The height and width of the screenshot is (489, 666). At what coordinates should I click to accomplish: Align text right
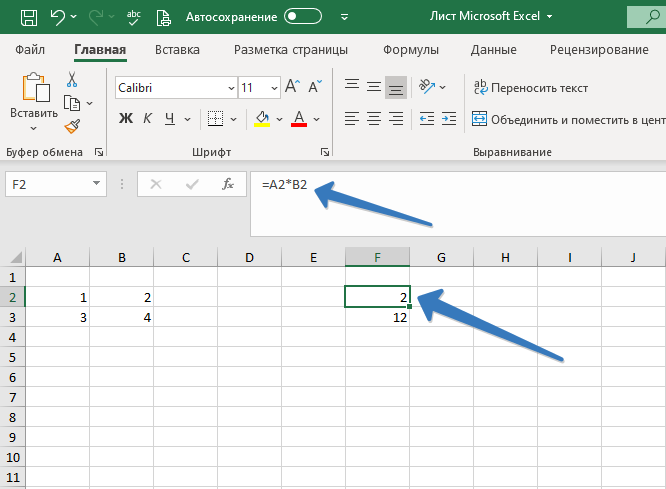coord(396,119)
